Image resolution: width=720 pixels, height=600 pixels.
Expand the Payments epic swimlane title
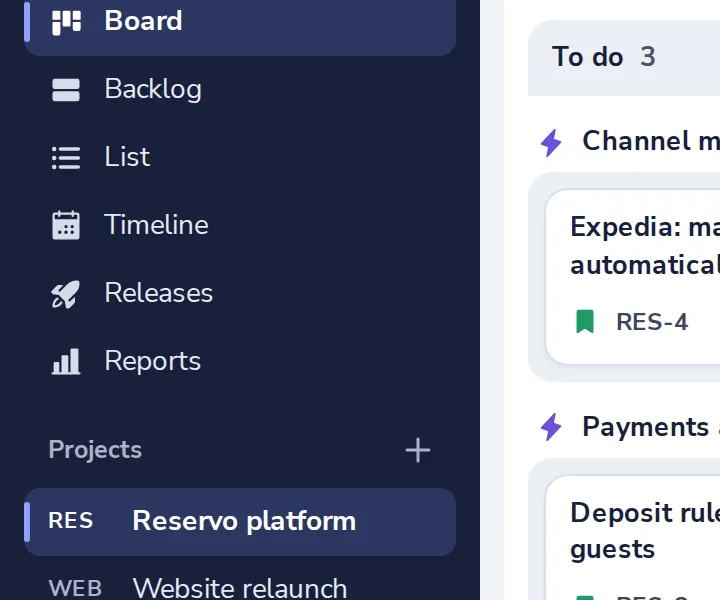tap(651, 427)
